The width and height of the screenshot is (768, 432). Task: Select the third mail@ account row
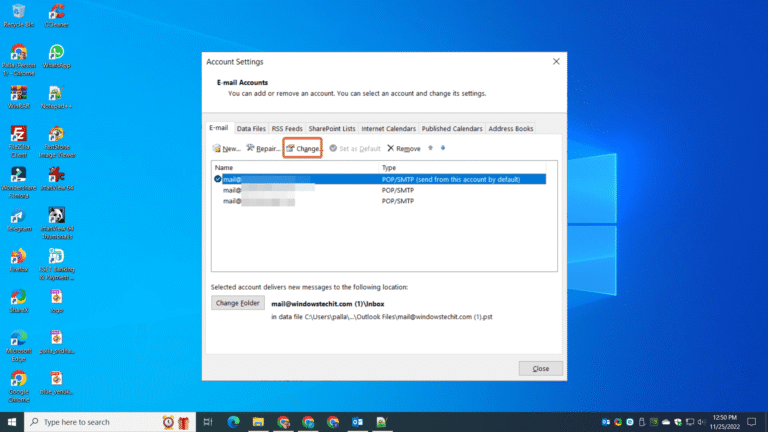tap(380, 201)
